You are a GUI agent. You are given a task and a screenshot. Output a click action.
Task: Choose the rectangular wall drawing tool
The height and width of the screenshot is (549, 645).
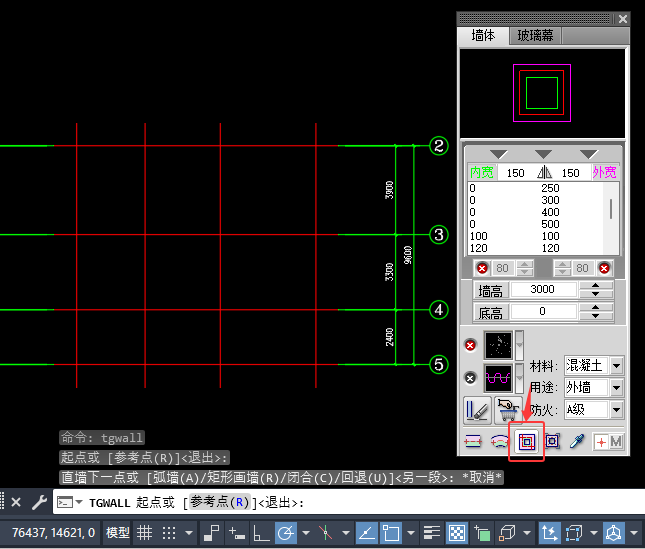[527, 442]
